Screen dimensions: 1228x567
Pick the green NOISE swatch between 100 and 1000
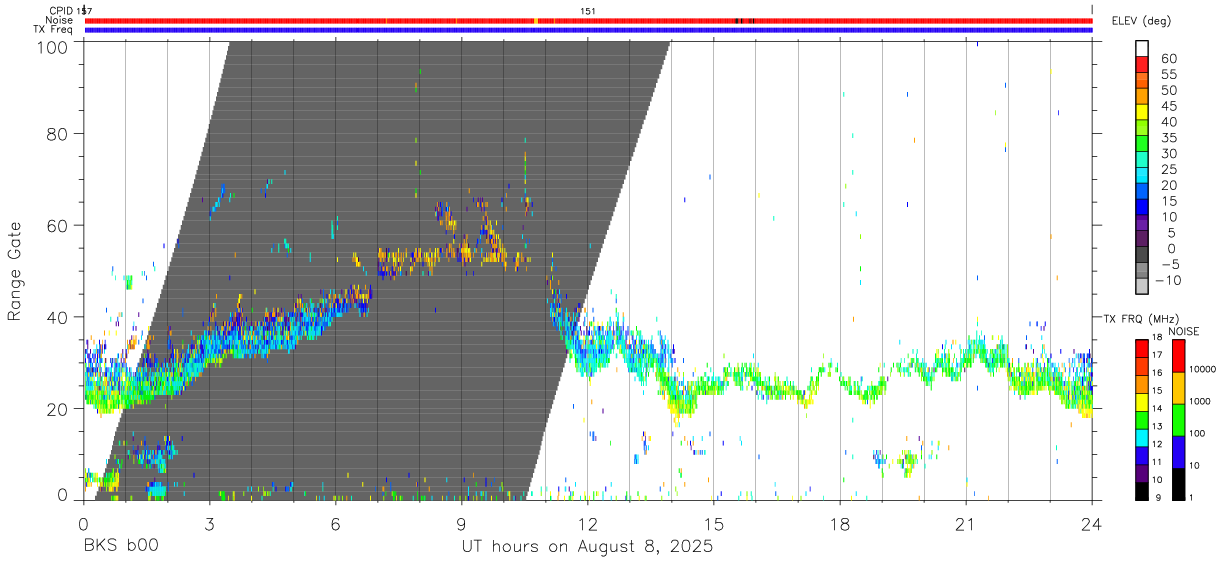(1178, 420)
